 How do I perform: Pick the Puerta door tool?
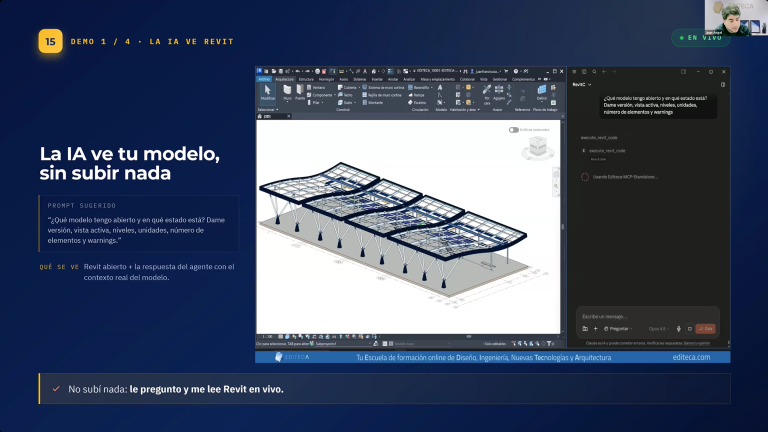point(299,93)
